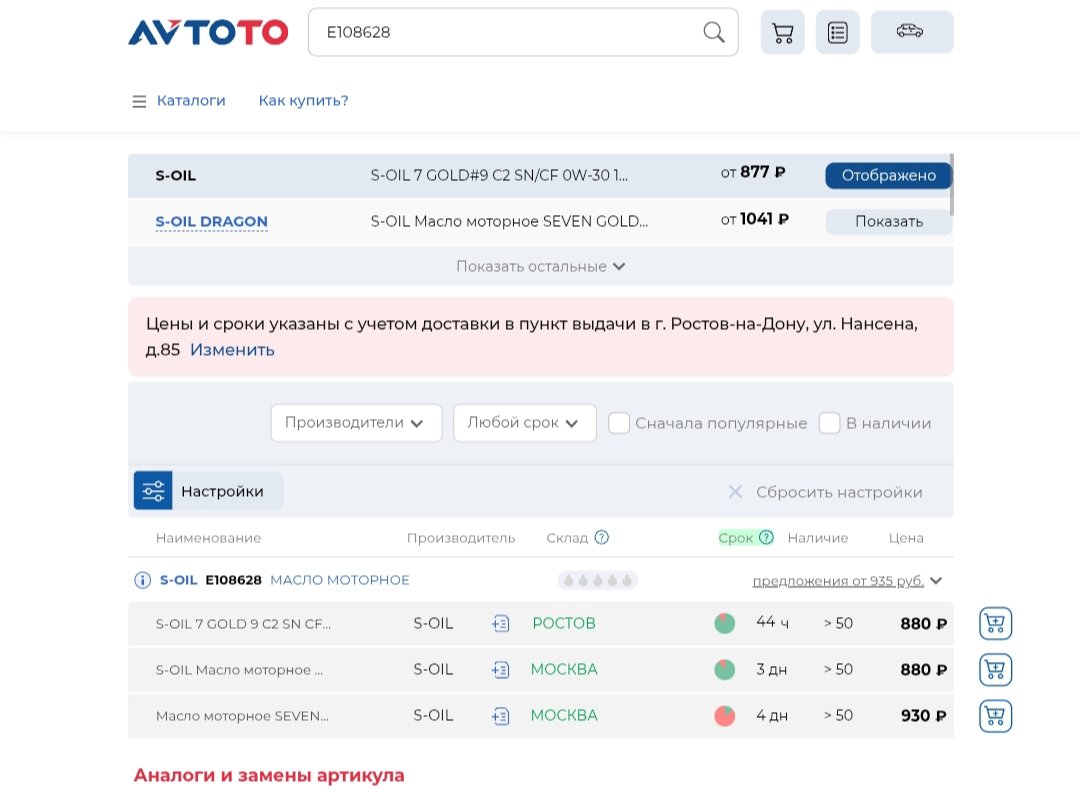Screen dimensions: 1080x789
Task: Open Срок help question mark
Action: pos(766,537)
